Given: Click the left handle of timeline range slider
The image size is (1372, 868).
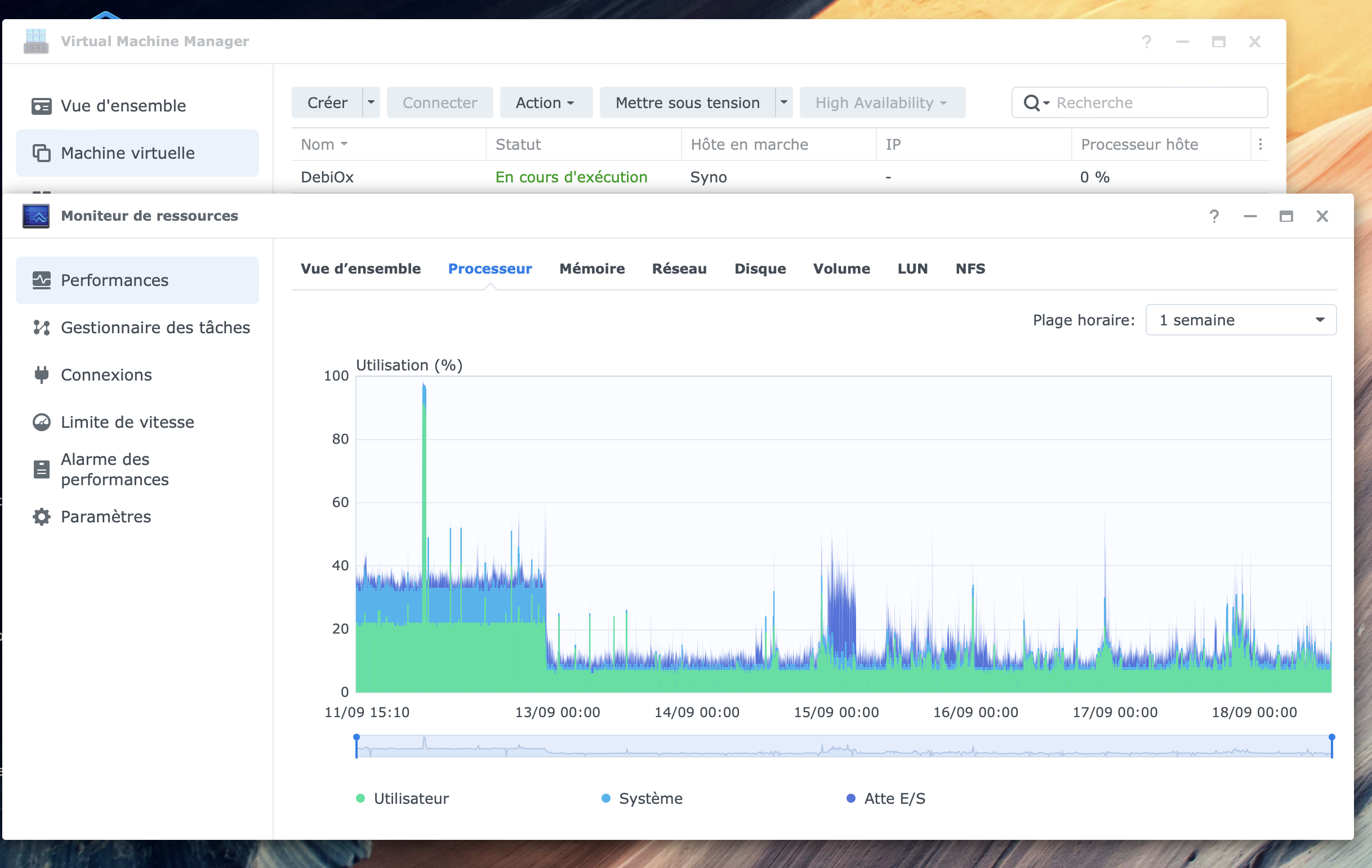Looking at the screenshot, I should coord(357,745).
